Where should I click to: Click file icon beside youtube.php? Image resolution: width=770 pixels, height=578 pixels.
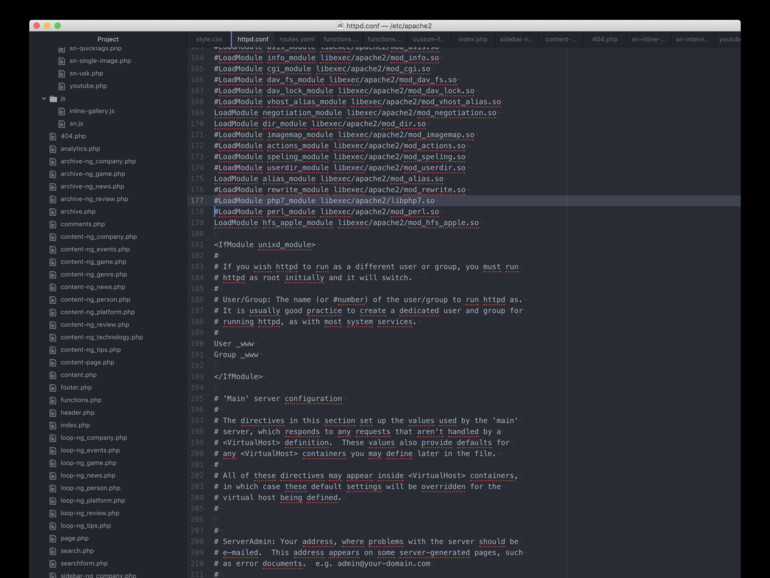[61, 86]
